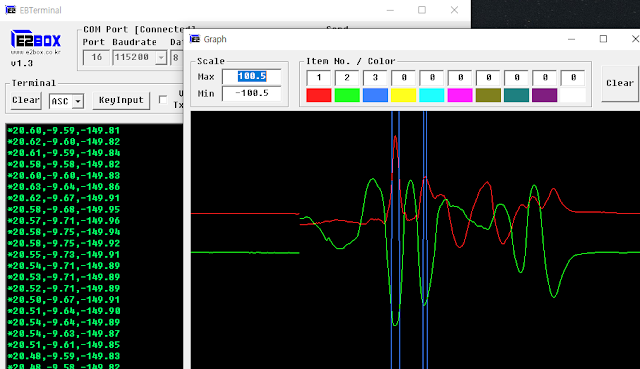Click the item number field above the white swatch
The width and height of the screenshot is (640, 369).
[573, 78]
